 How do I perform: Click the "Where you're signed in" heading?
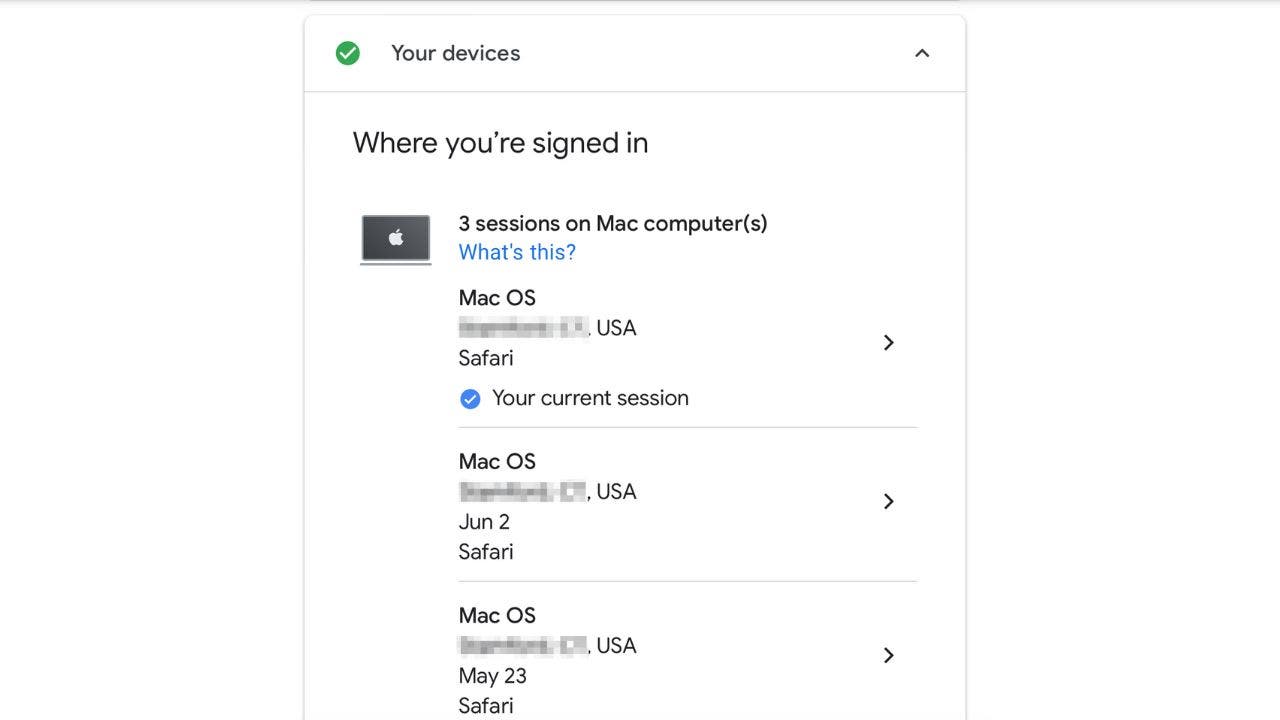[x=500, y=143]
